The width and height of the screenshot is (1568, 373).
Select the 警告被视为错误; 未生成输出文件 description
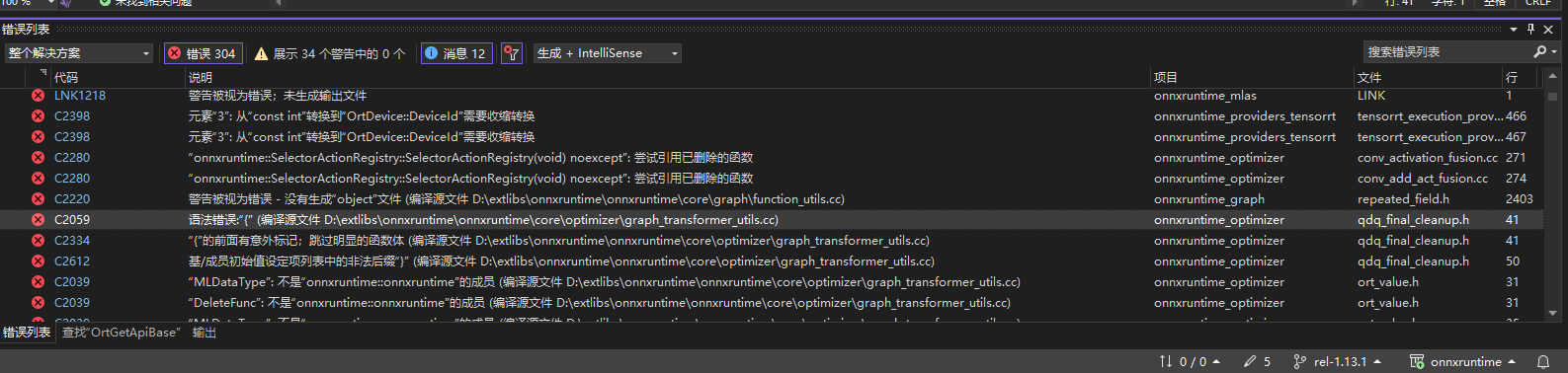pos(278,96)
